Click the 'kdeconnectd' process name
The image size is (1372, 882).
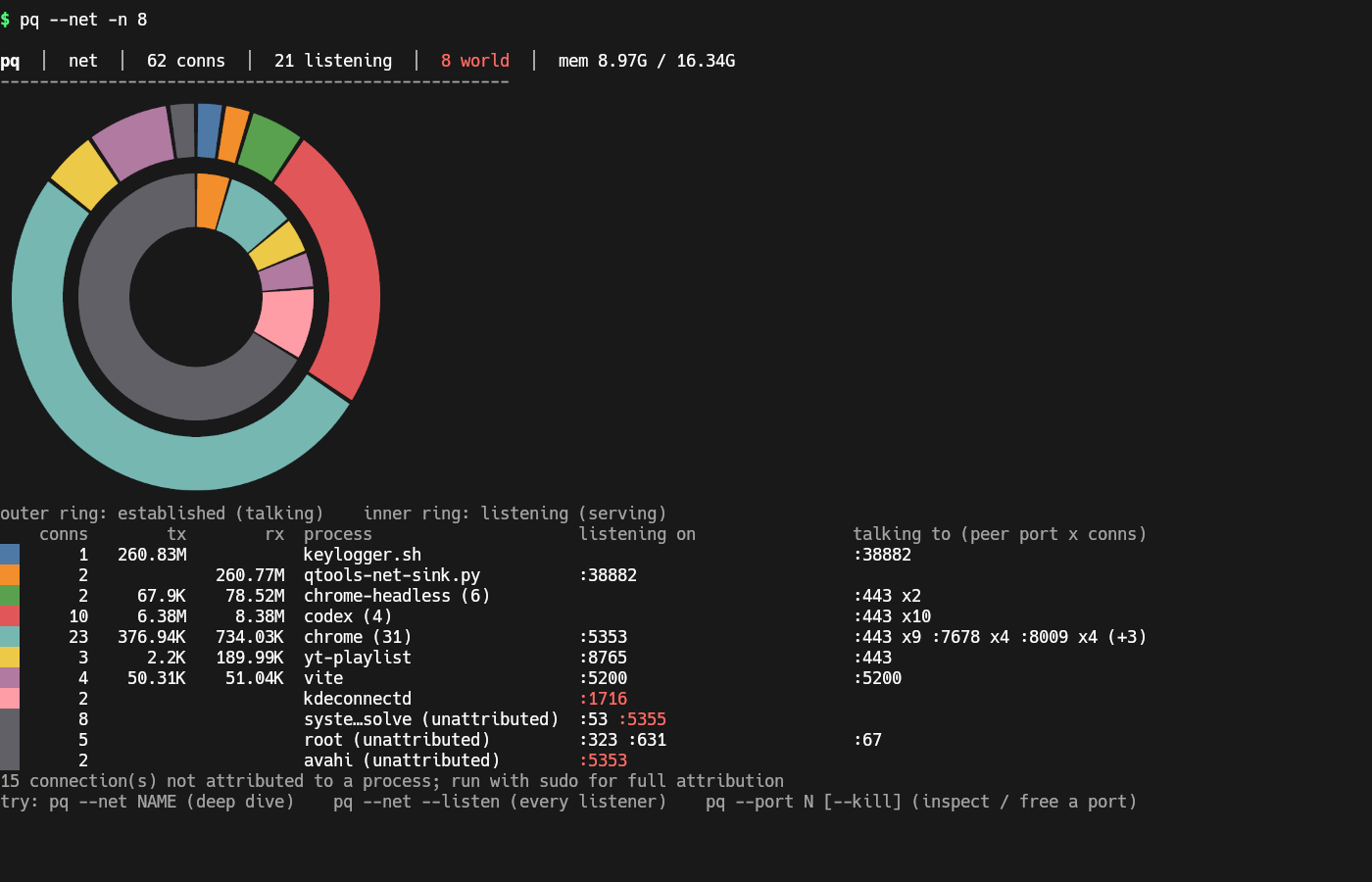tap(358, 699)
